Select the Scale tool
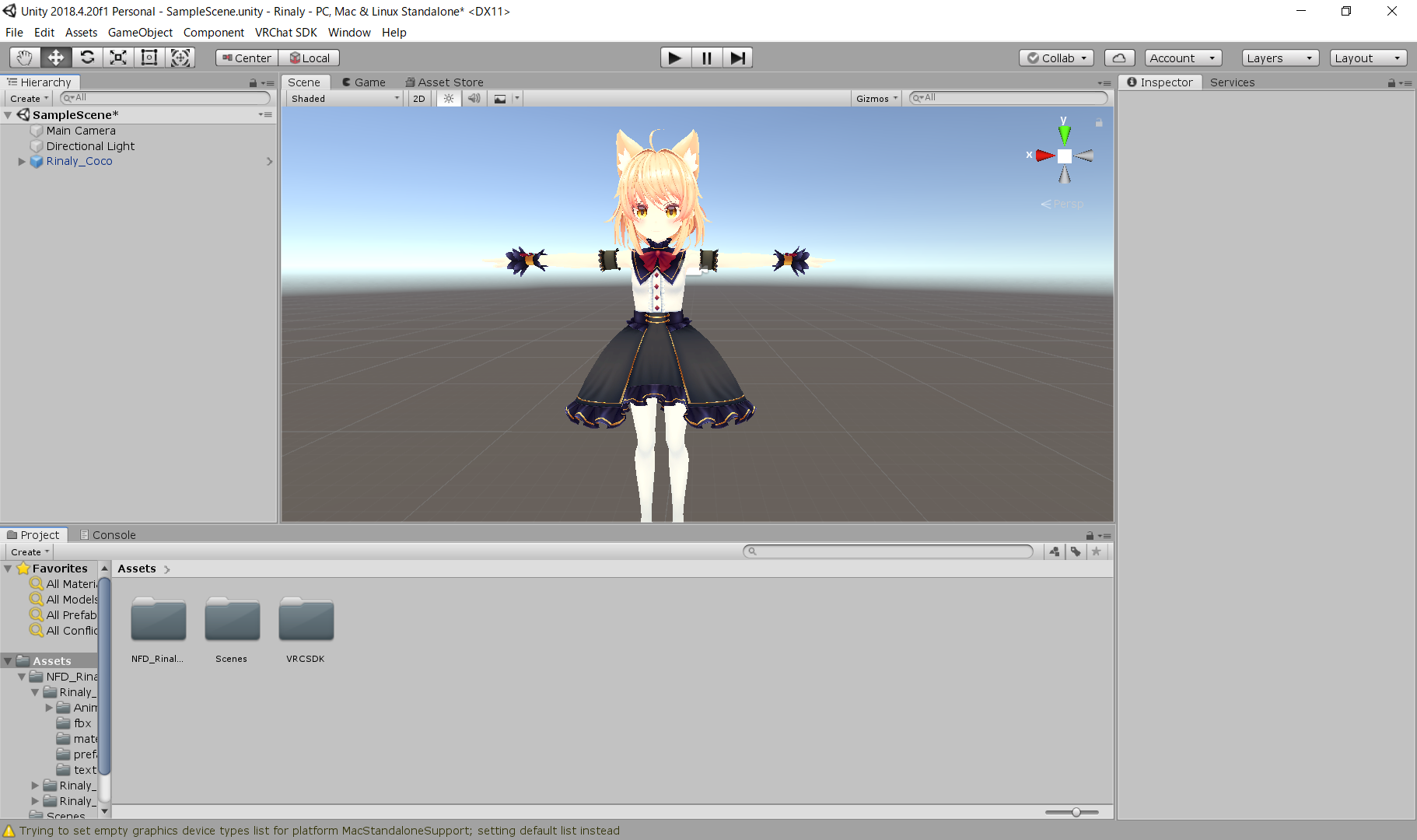 point(117,57)
